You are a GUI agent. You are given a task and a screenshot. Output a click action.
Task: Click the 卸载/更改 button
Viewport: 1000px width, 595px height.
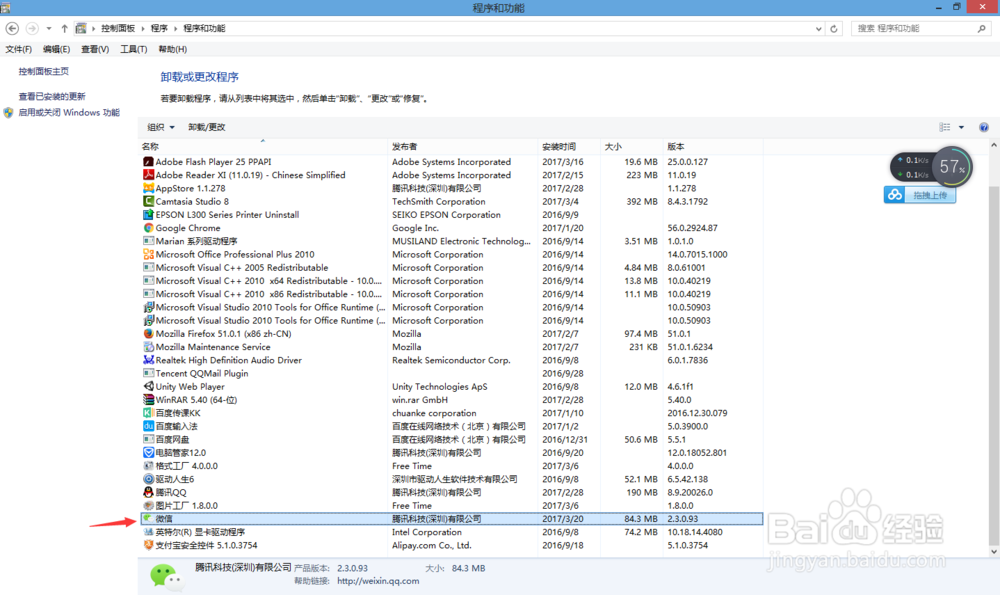coord(207,127)
